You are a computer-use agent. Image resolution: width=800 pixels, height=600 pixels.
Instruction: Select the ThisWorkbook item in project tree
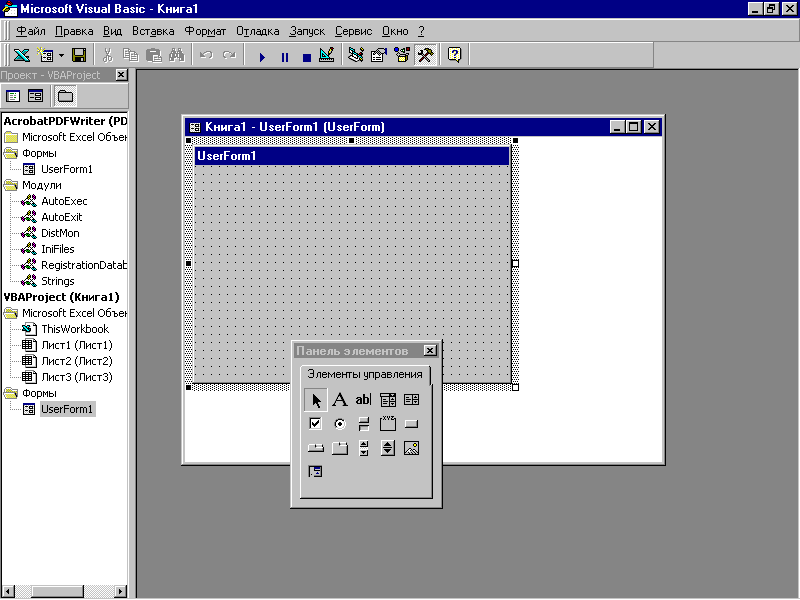(x=74, y=329)
